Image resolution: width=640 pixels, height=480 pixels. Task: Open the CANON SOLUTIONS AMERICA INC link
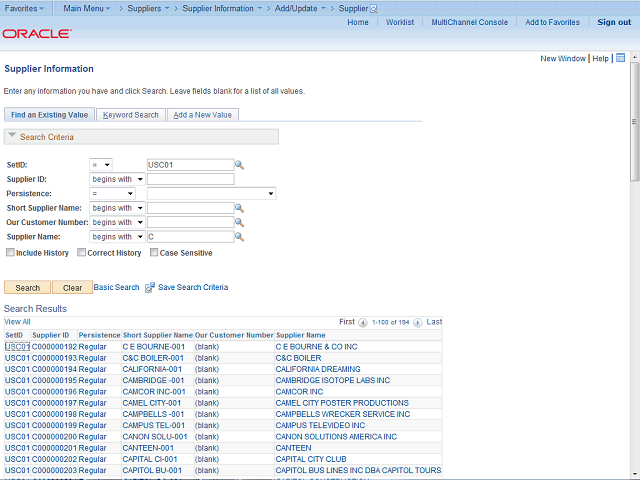click(336, 437)
